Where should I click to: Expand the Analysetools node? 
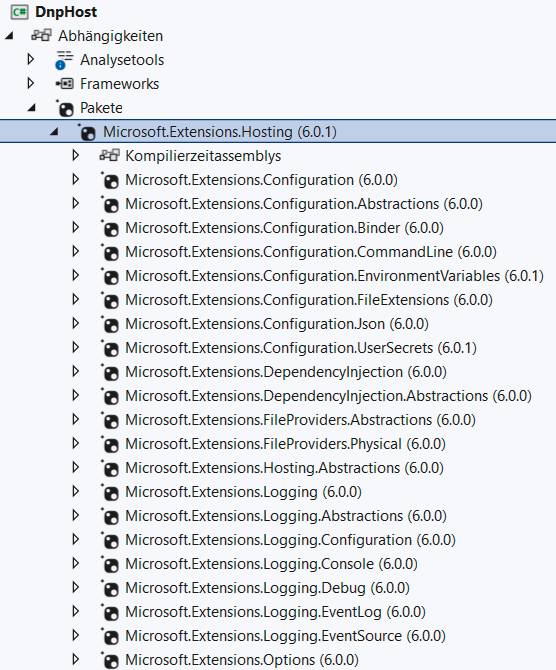point(31,59)
